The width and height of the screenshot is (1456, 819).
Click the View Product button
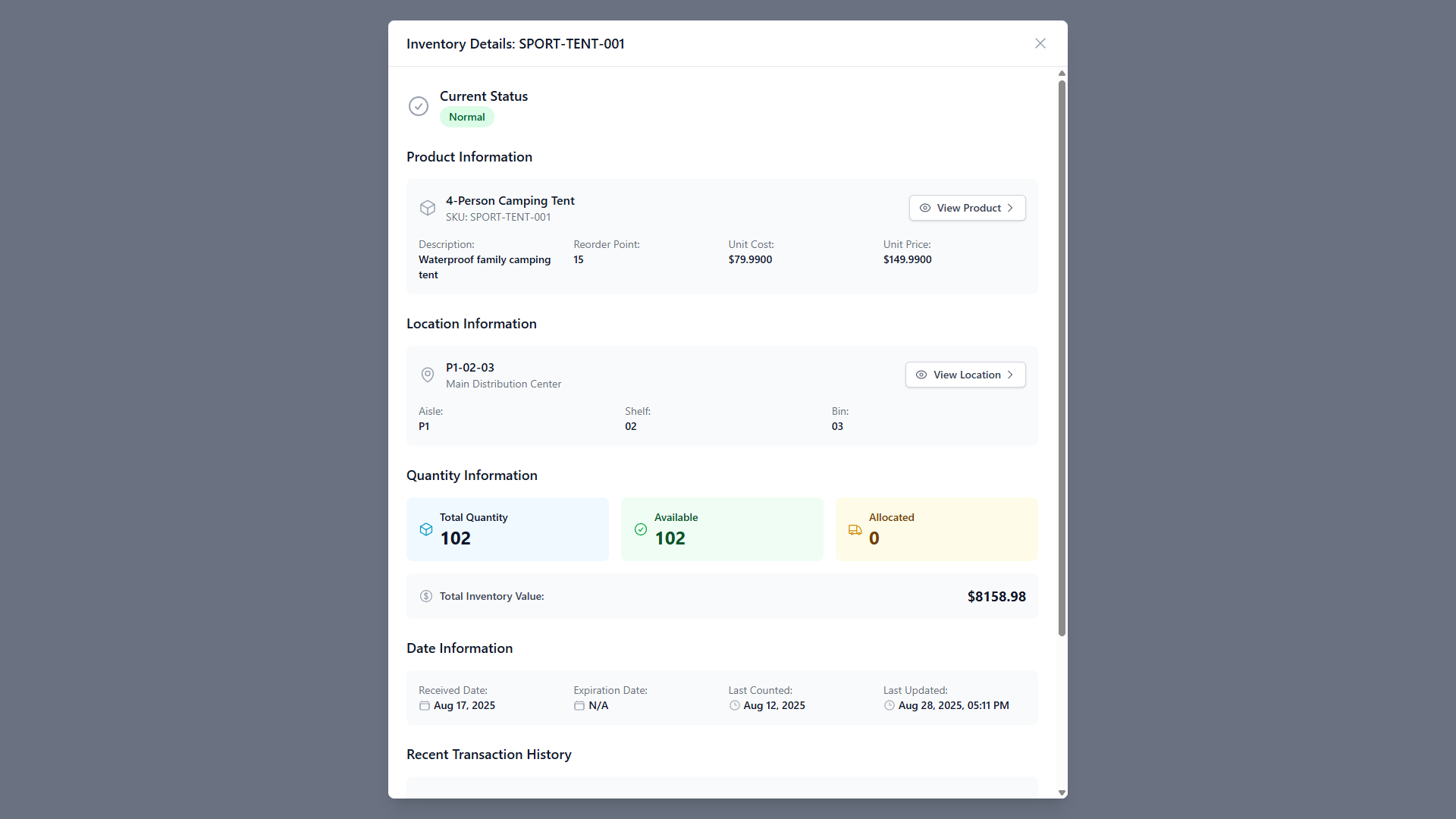click(967, 208)
